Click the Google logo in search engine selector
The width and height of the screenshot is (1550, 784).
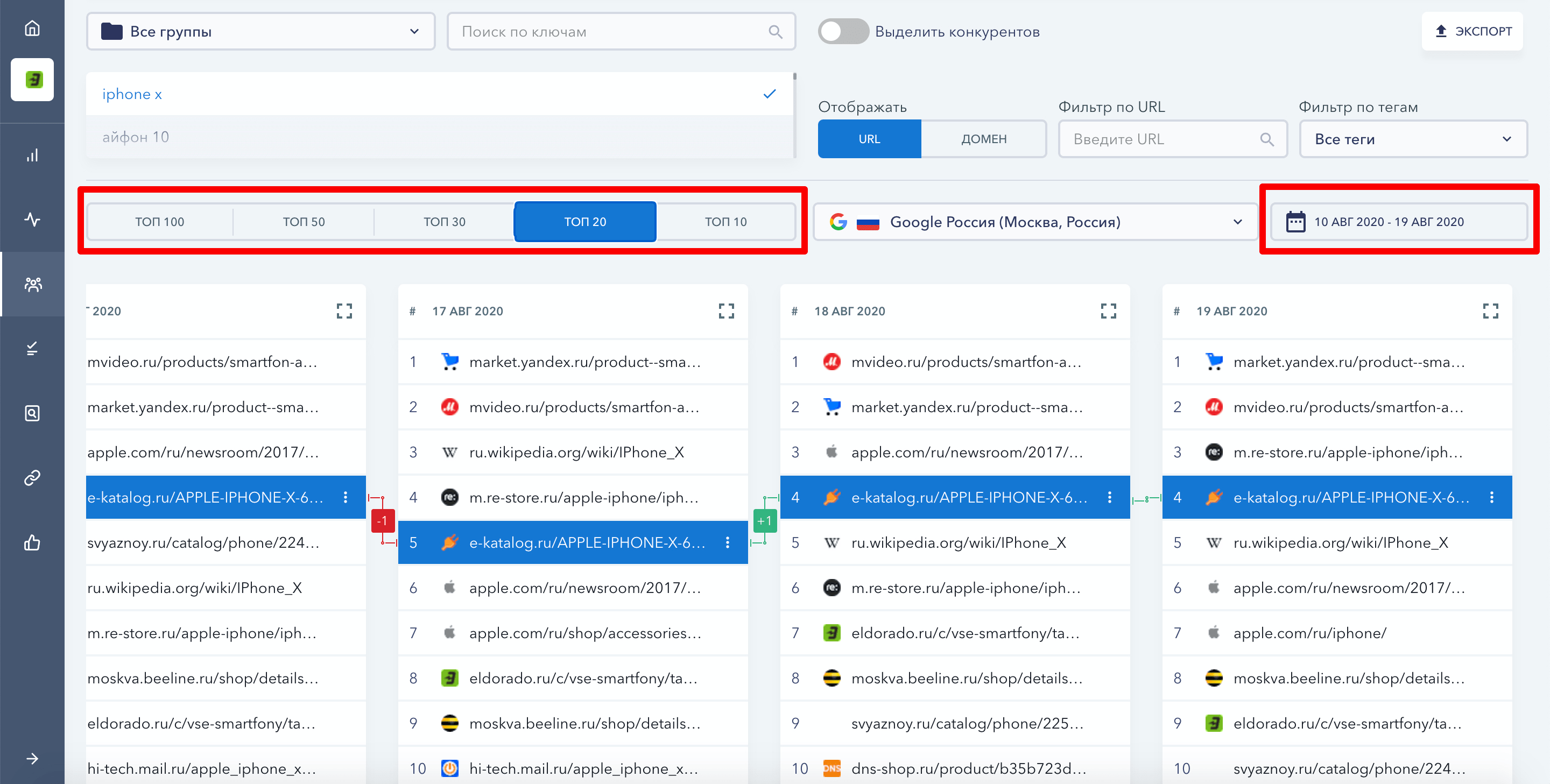[x=838, y=221]
